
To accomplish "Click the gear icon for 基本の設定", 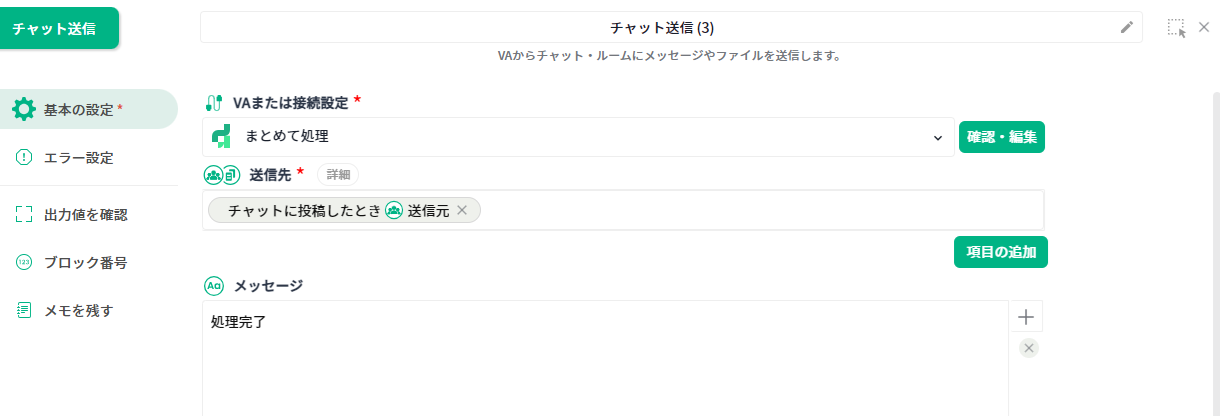I will [24, 110].
